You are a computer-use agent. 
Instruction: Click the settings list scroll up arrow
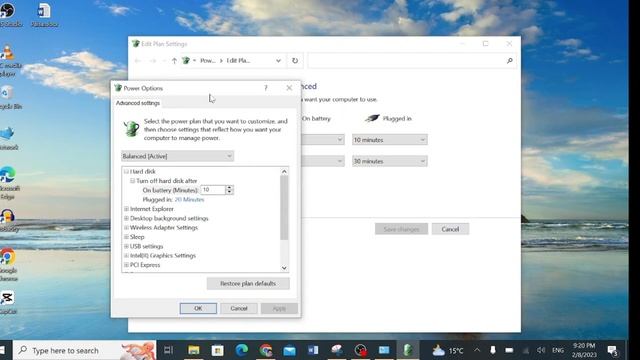[x=284, y=171]
